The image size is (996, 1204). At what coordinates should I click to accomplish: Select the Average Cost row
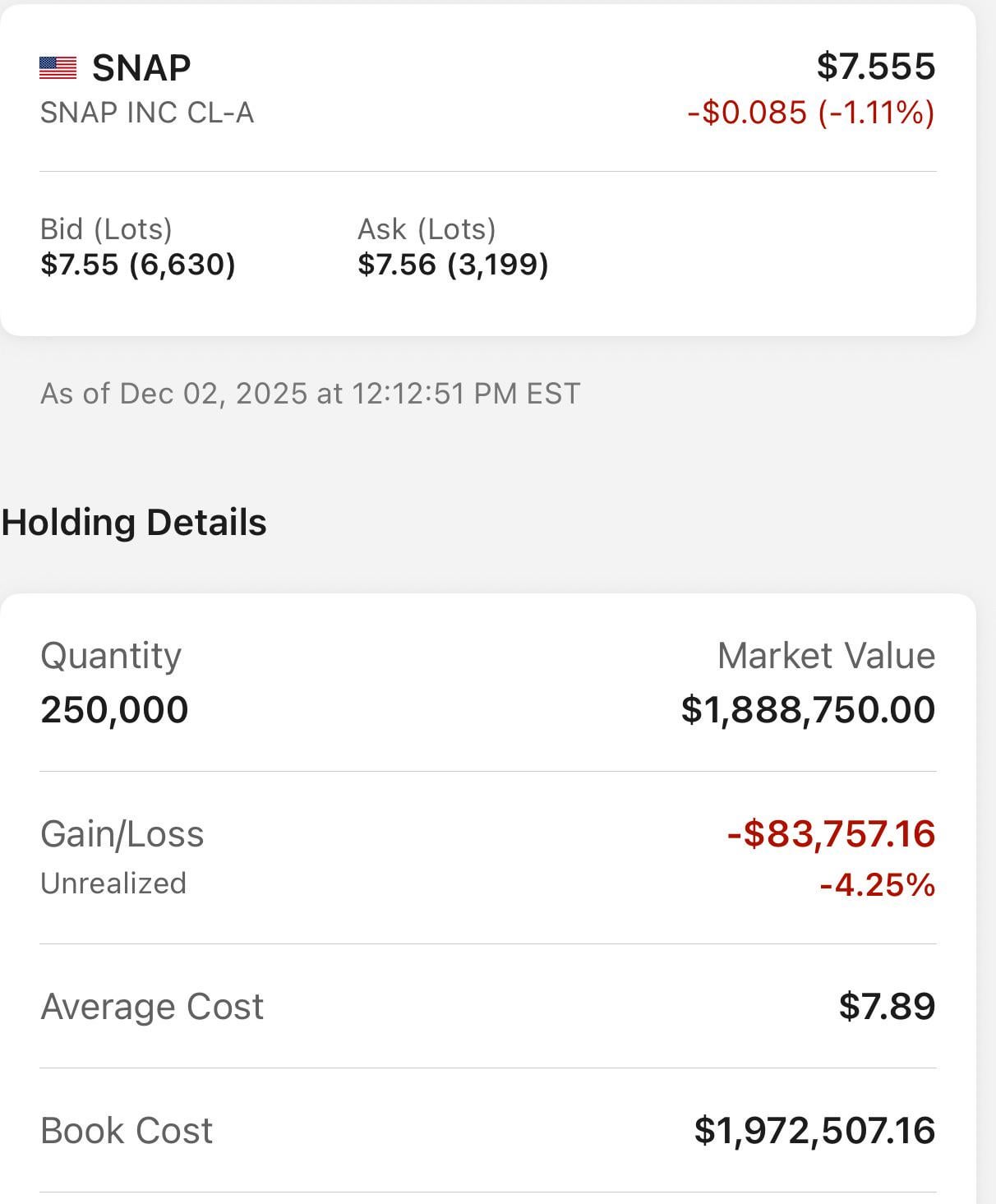(x=487, y=1007)
